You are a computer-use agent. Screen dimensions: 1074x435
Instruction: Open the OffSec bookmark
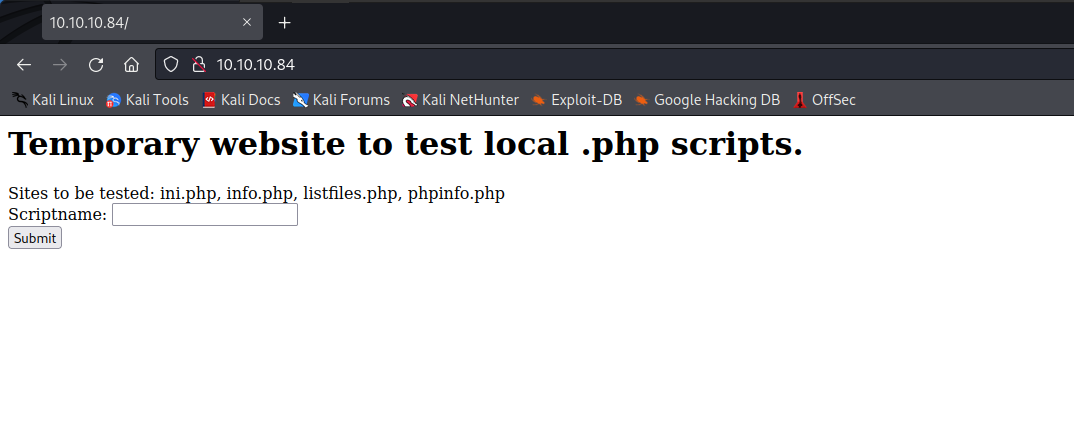824,100
